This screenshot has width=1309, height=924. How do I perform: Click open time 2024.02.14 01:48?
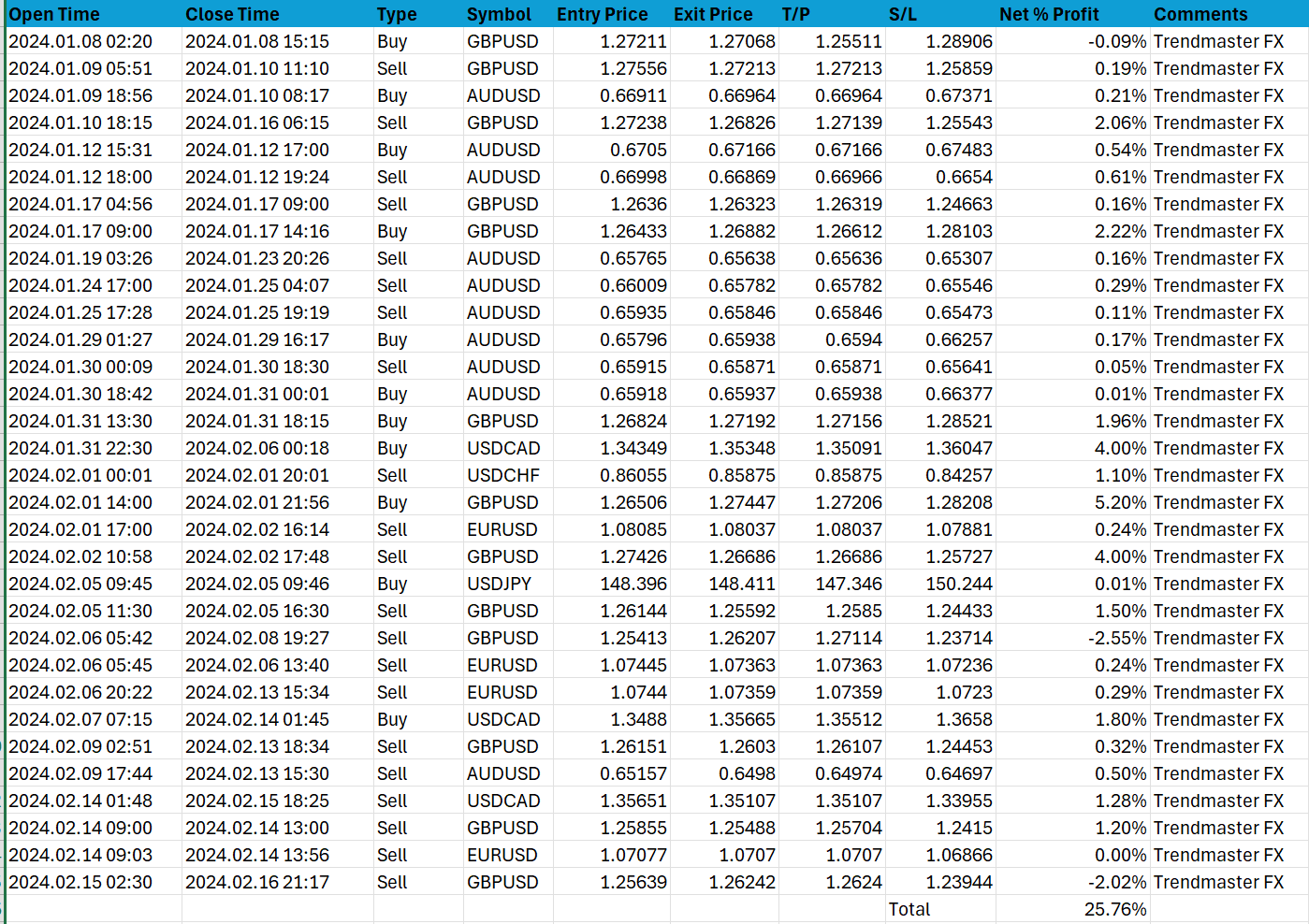click(94, 801)
